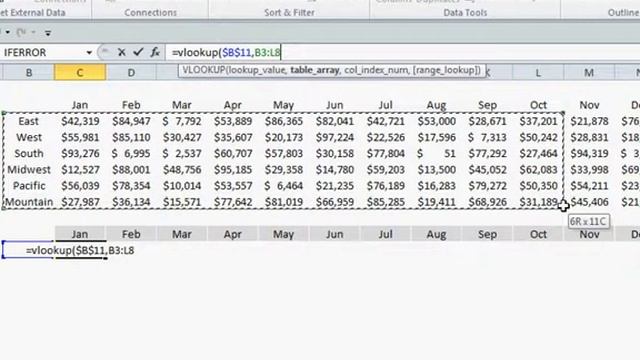The width and height of the screenshot is (640, 360).
Task: Click Data Tools group label
Action: coord(465,13)
